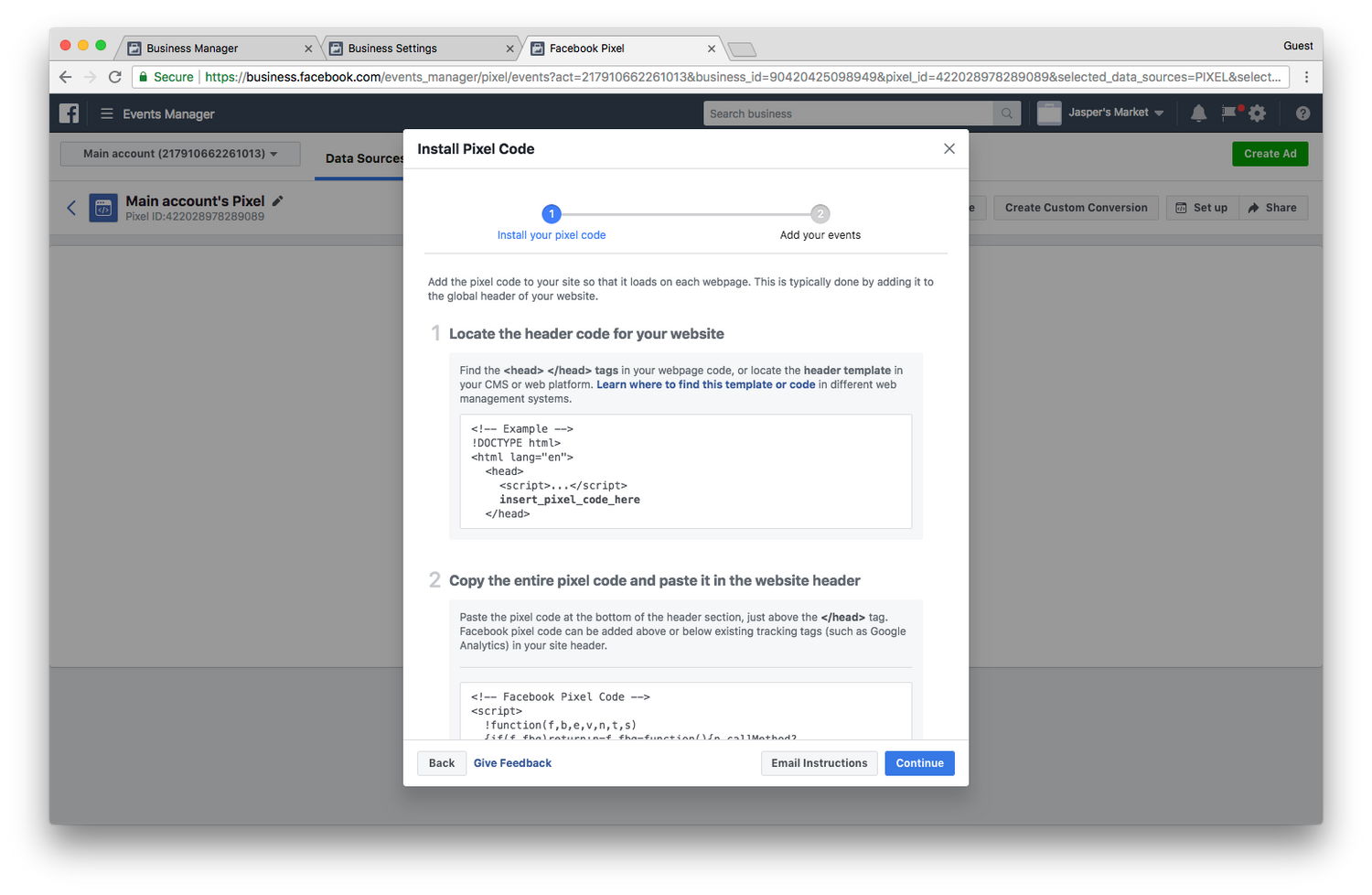
Task: Click the Facebook home icon
Action: tap(69, 113)
